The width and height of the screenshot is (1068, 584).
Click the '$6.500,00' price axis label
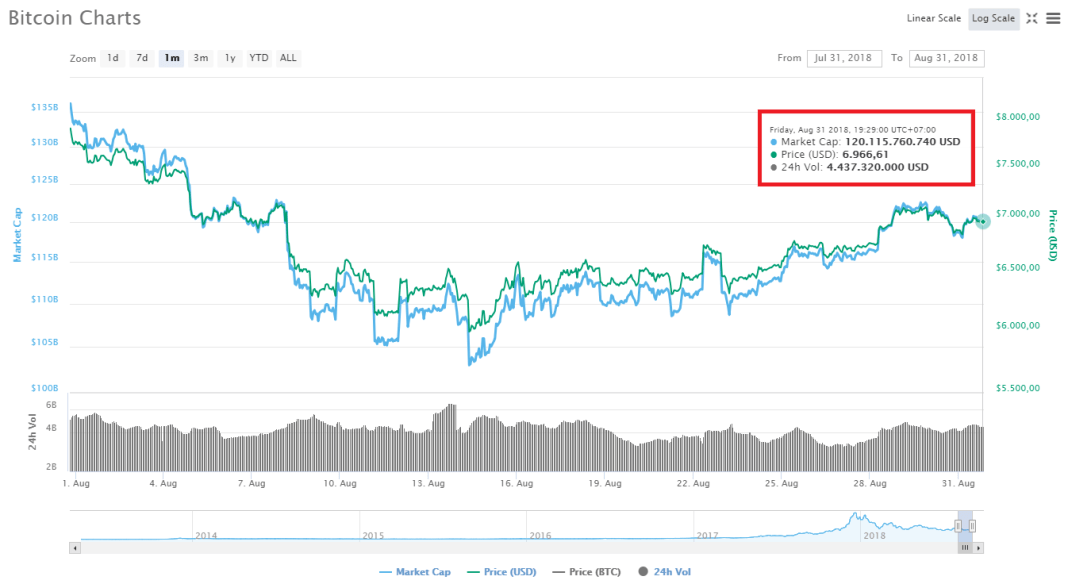1018,267
